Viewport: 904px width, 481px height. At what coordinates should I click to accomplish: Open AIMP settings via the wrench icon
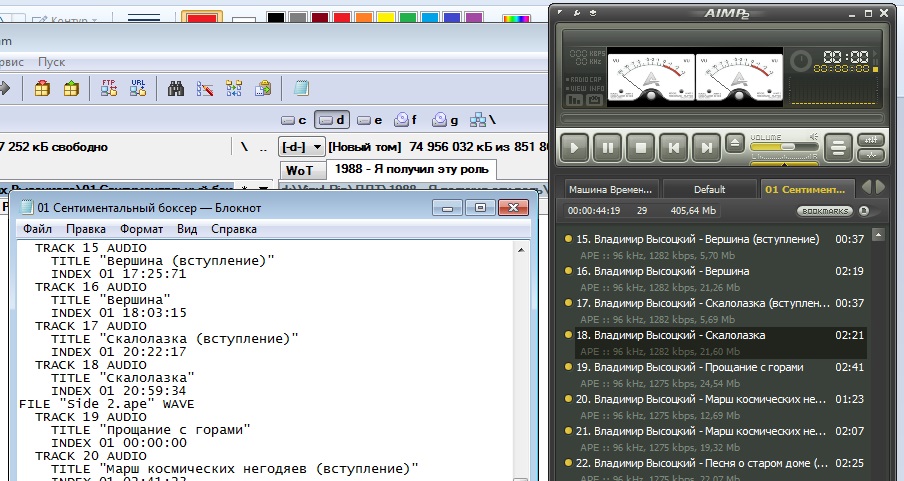click(577, 13)
